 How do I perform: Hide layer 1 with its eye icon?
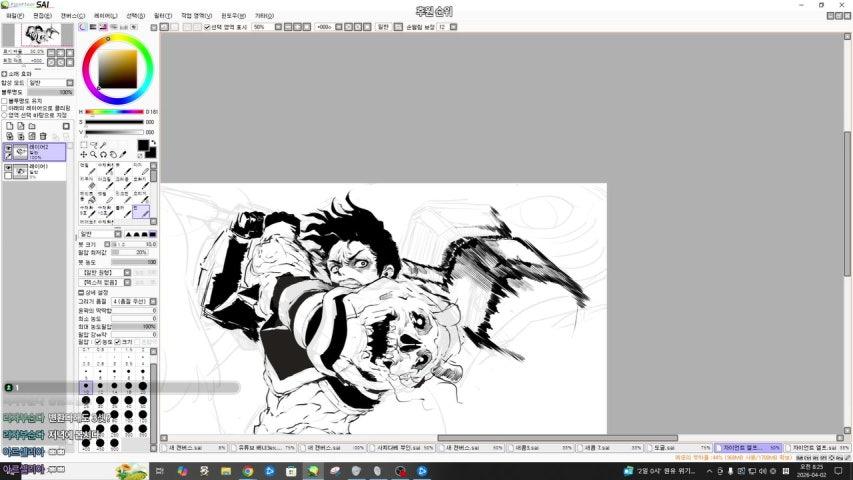point(8,168)
